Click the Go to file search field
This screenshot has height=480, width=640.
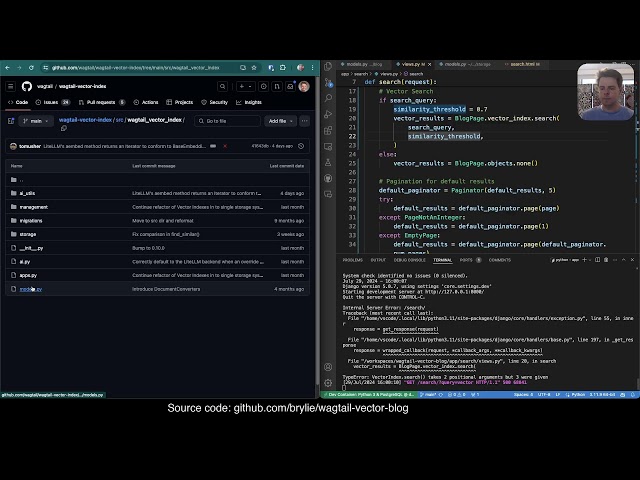coord(227,121)
